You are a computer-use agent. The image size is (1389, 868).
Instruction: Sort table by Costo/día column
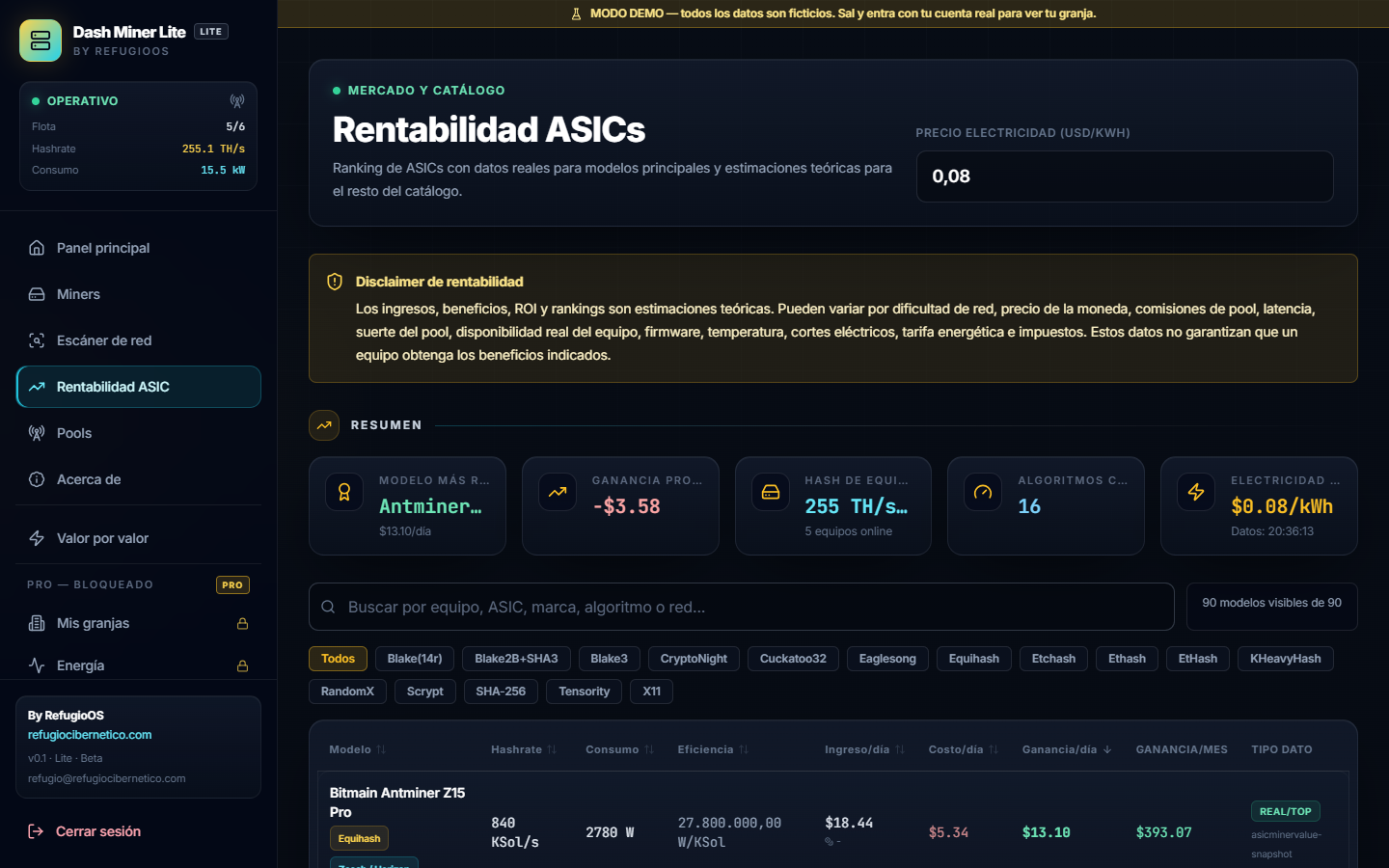(963, 749)
